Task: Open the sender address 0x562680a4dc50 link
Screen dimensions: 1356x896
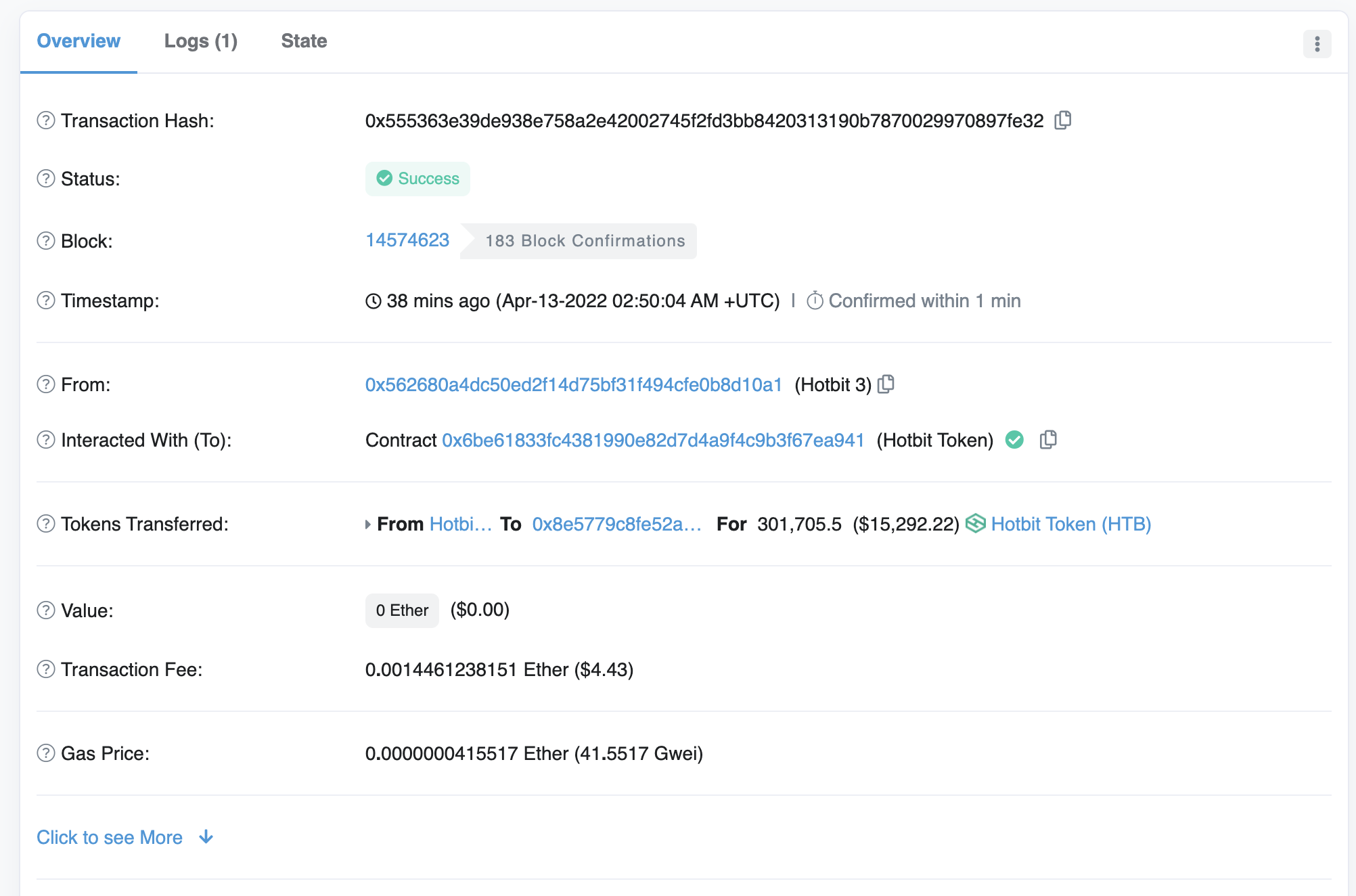Action: pyautogui.click(x=573, y=384)
